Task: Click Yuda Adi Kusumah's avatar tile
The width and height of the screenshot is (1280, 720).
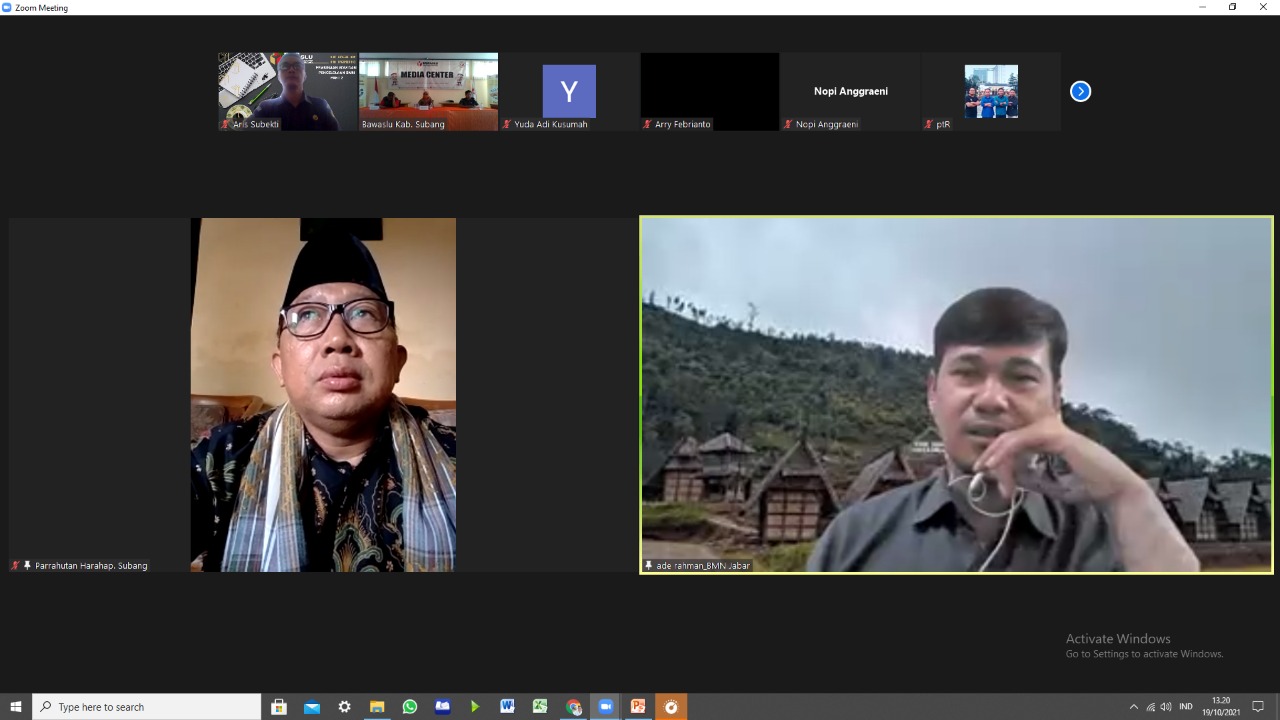Action: click(x=569, y=91)
